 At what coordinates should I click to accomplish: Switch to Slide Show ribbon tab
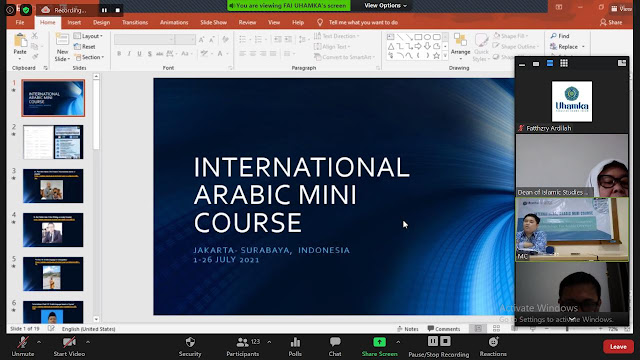213,22
